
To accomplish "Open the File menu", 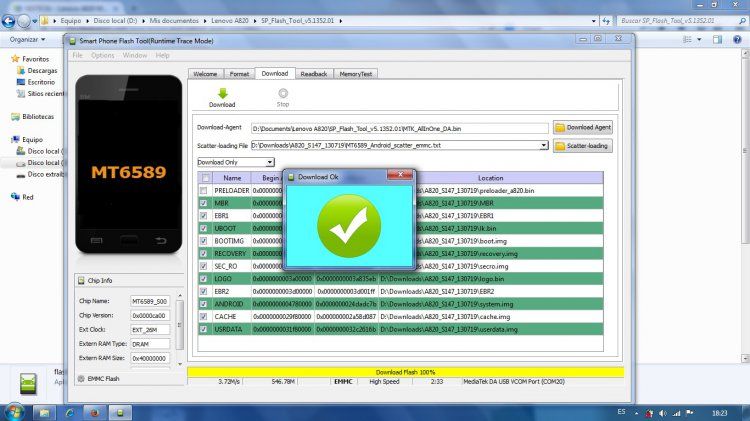I will click(77, 55).
